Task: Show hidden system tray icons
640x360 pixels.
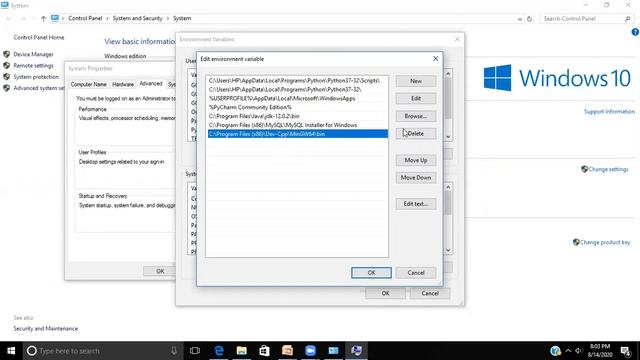Action: (x=568, y=351)
